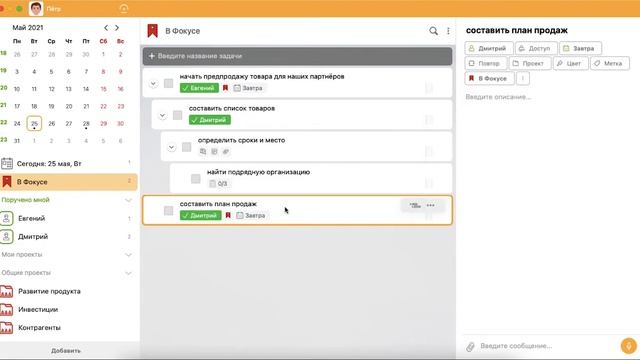Go to next month in calendar

(117, 27)
